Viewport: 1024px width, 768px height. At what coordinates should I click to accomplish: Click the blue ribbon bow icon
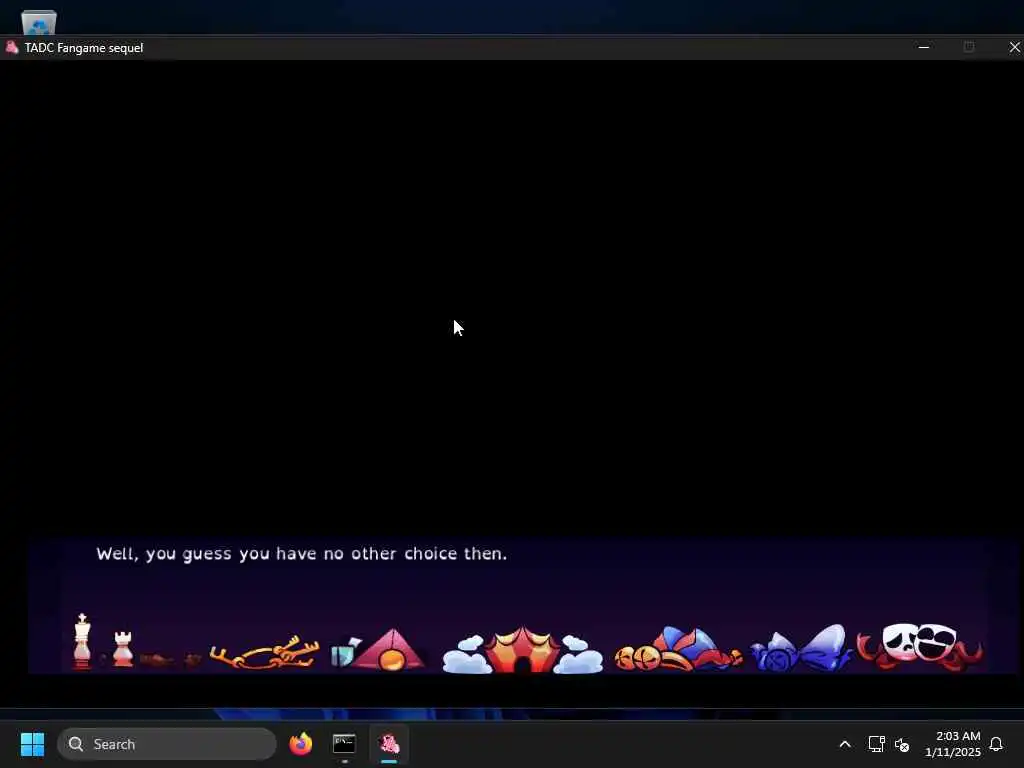[x=802, y=648]
